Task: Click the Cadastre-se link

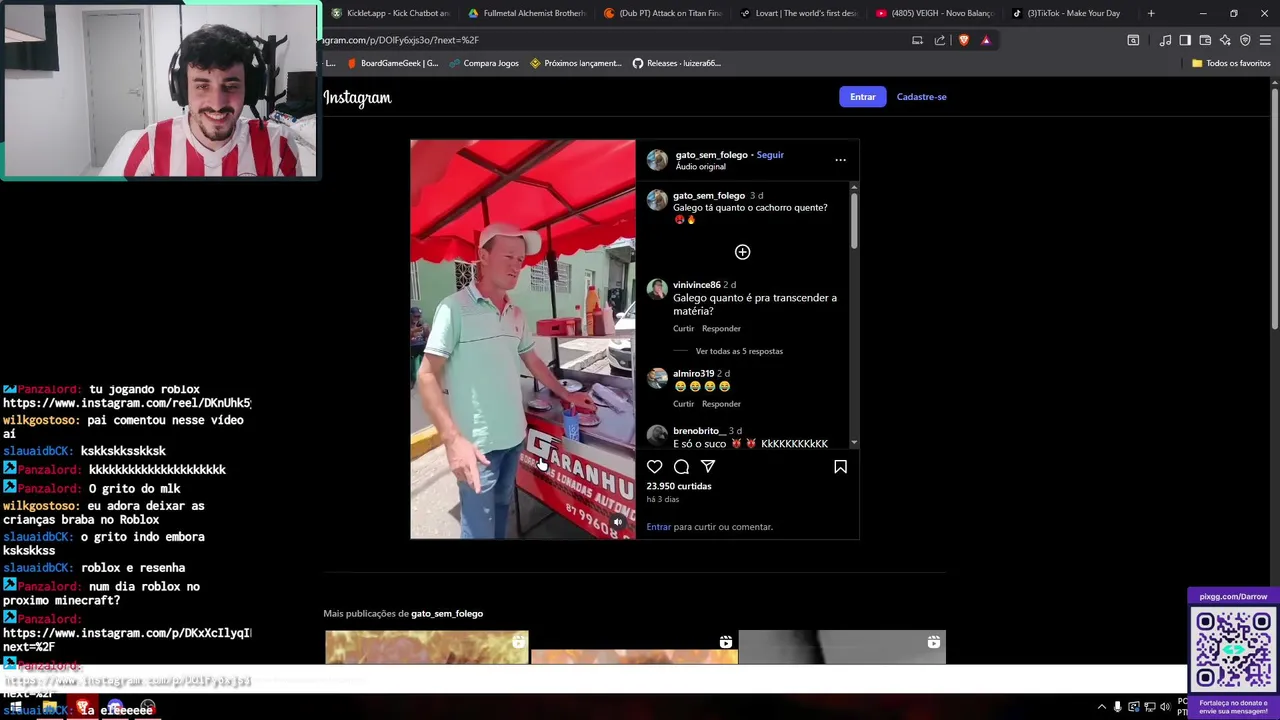Action: 921,97
